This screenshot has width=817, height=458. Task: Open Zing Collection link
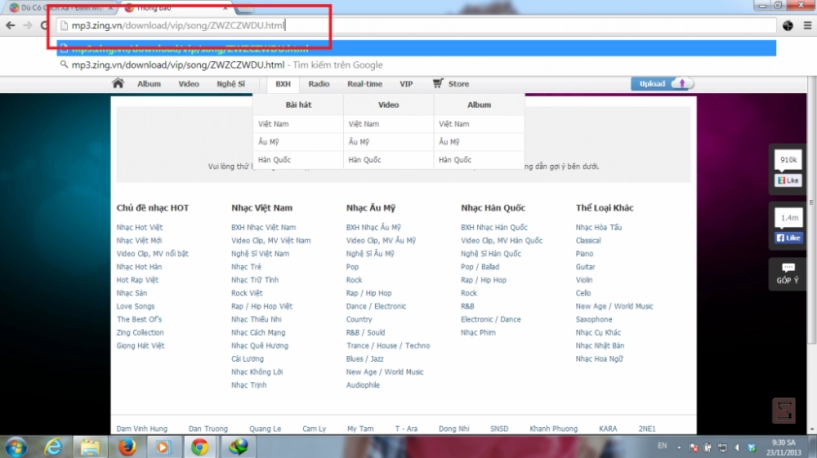pyautogui.click(x=140, y=332)
